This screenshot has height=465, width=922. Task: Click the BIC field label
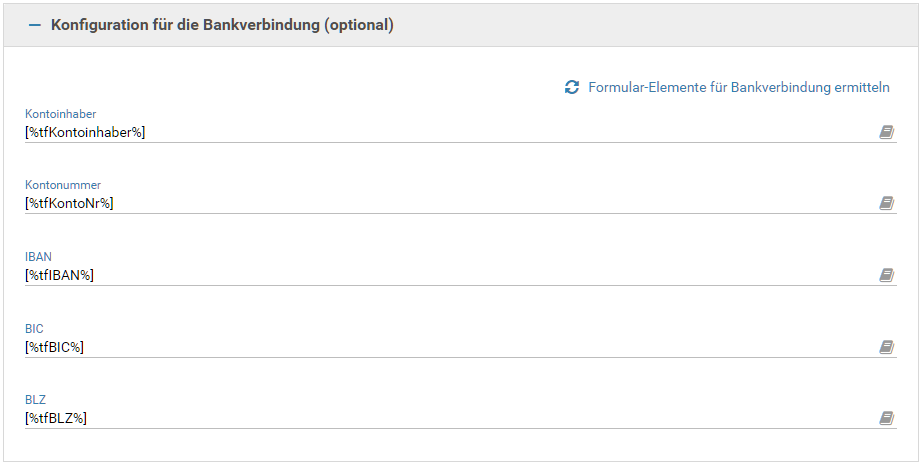pyautogui.click(x=35, y=328)
